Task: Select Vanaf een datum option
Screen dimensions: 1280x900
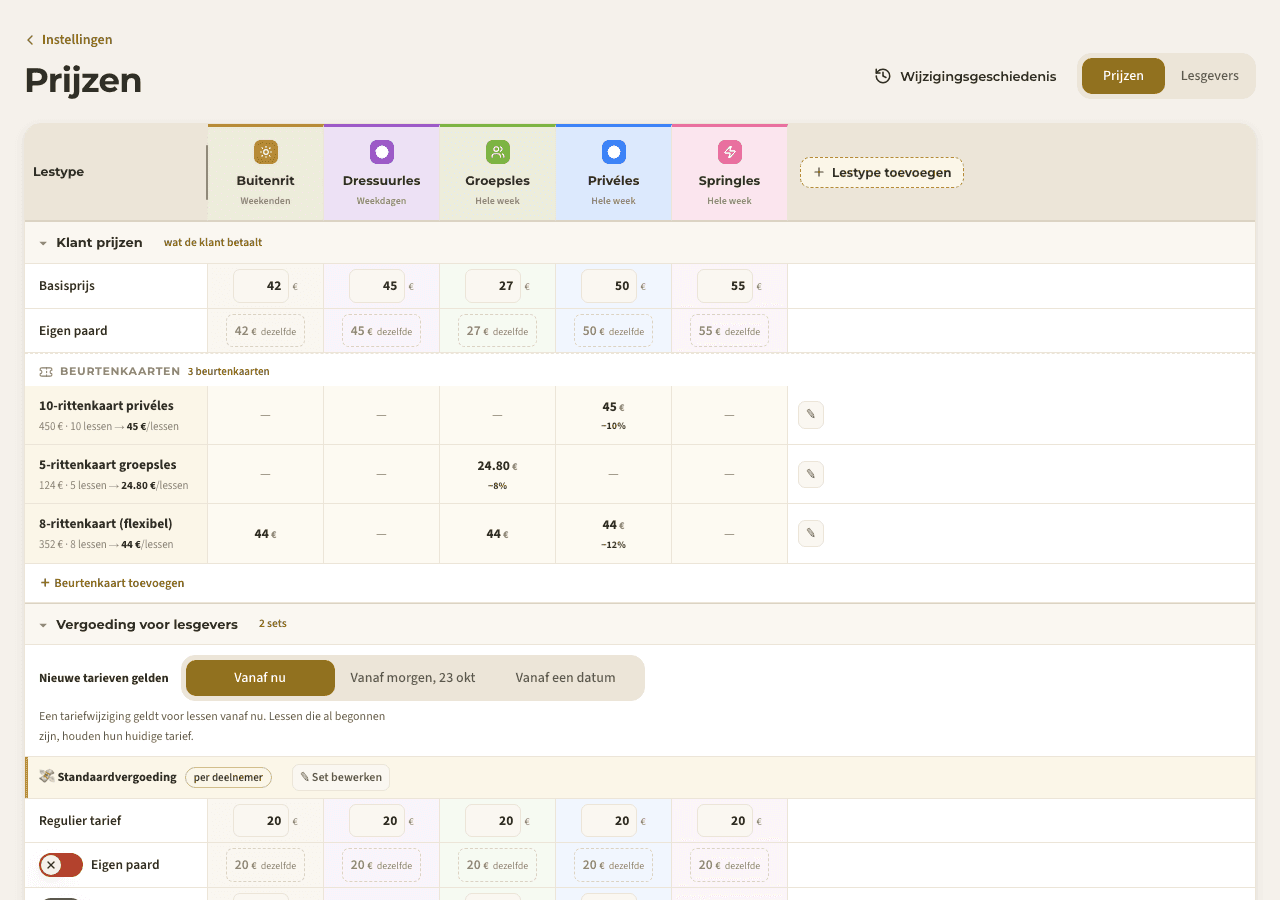Action: (565, 678)
